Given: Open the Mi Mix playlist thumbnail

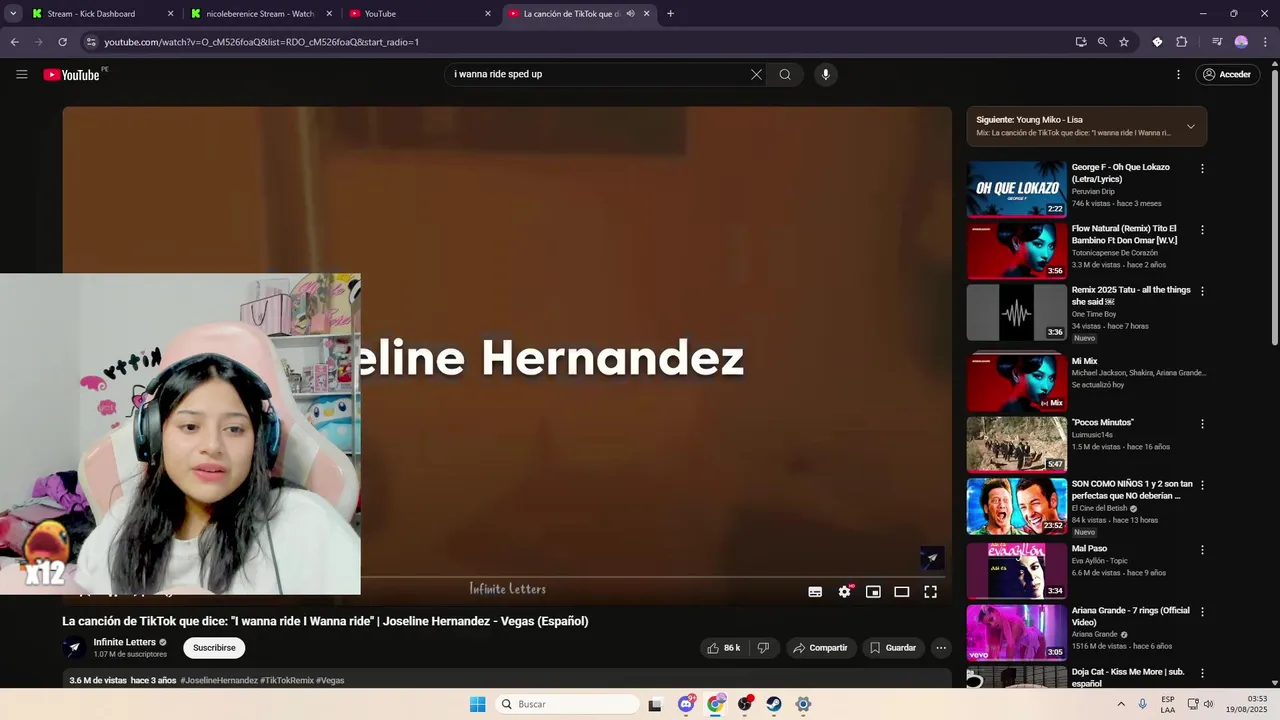Looking at the screenshot, I should pyautogui.click(x=1016, y=382).
